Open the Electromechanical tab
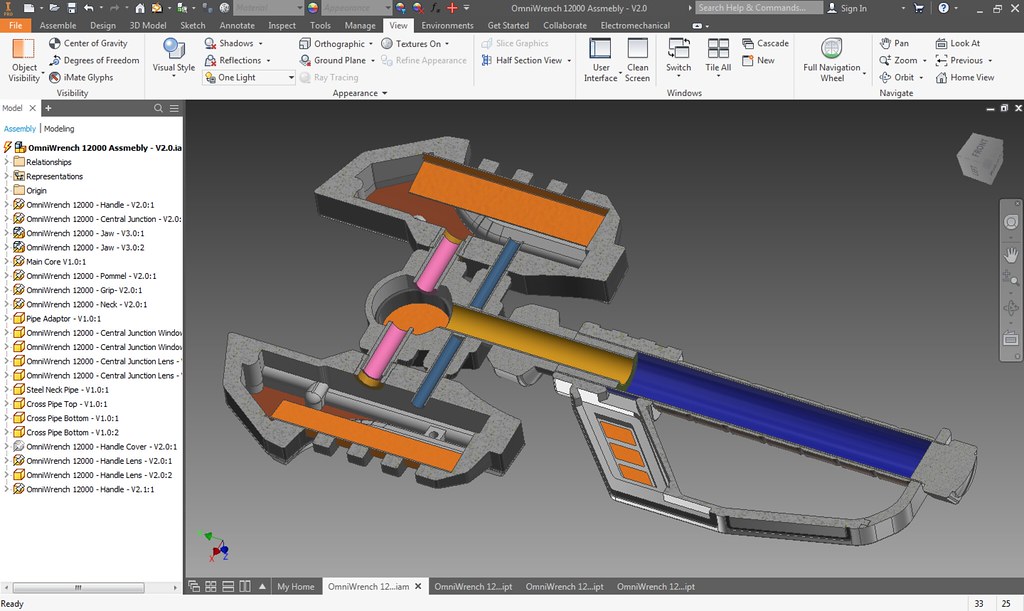The image size is (1024, 611). point(635,25)
